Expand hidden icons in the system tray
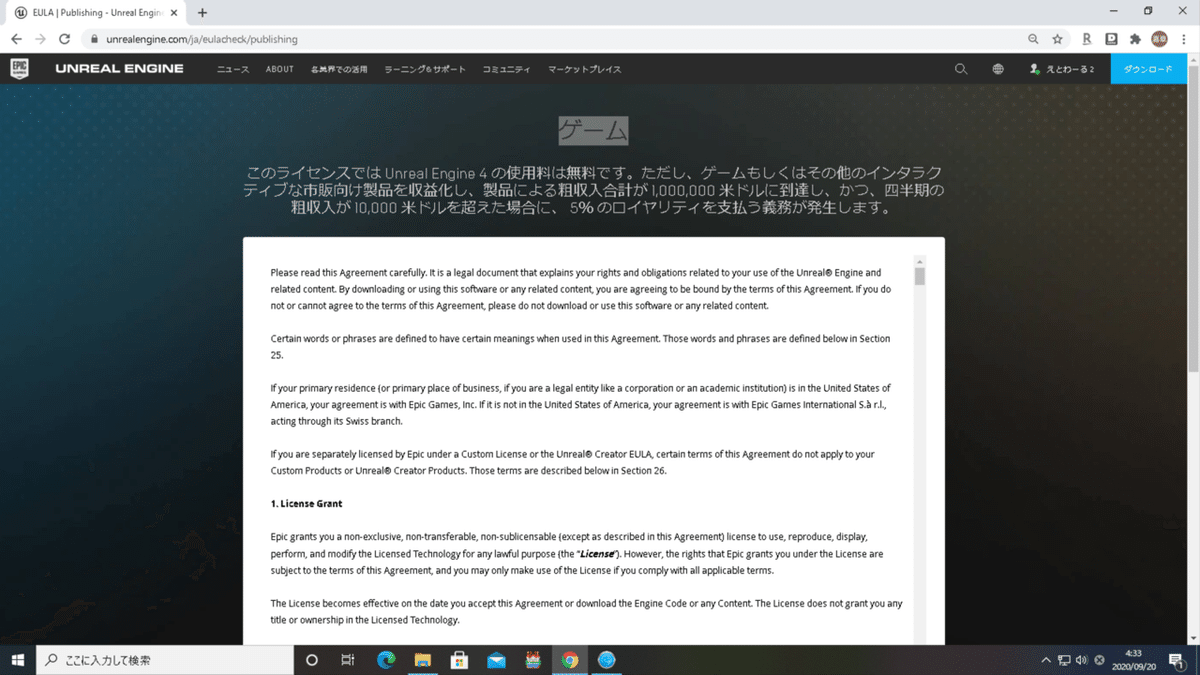This screenshot has height=675, width=1200. coord(1044,660)
